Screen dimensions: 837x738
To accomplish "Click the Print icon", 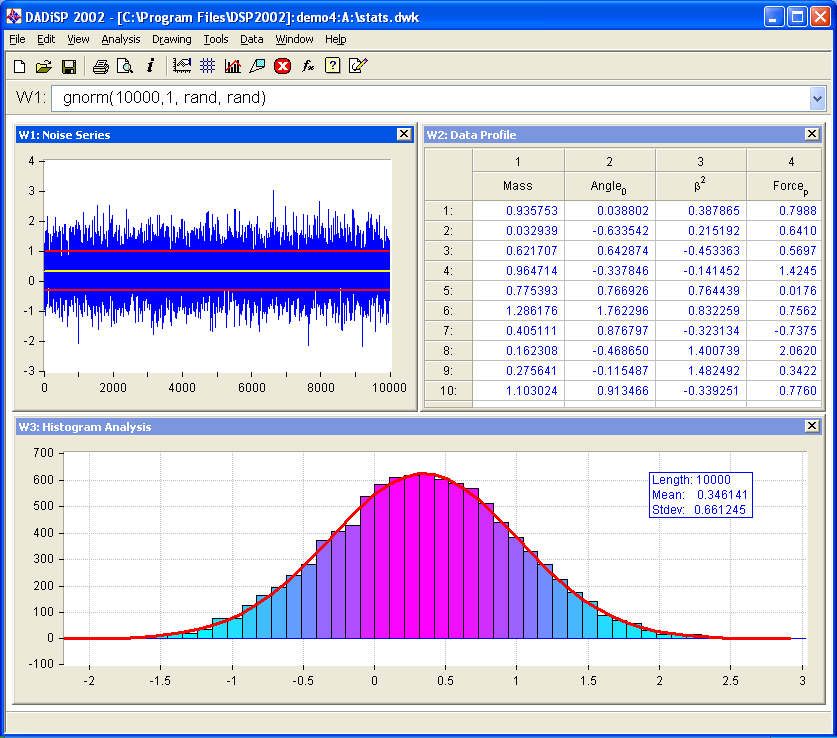I will point(100,66).
